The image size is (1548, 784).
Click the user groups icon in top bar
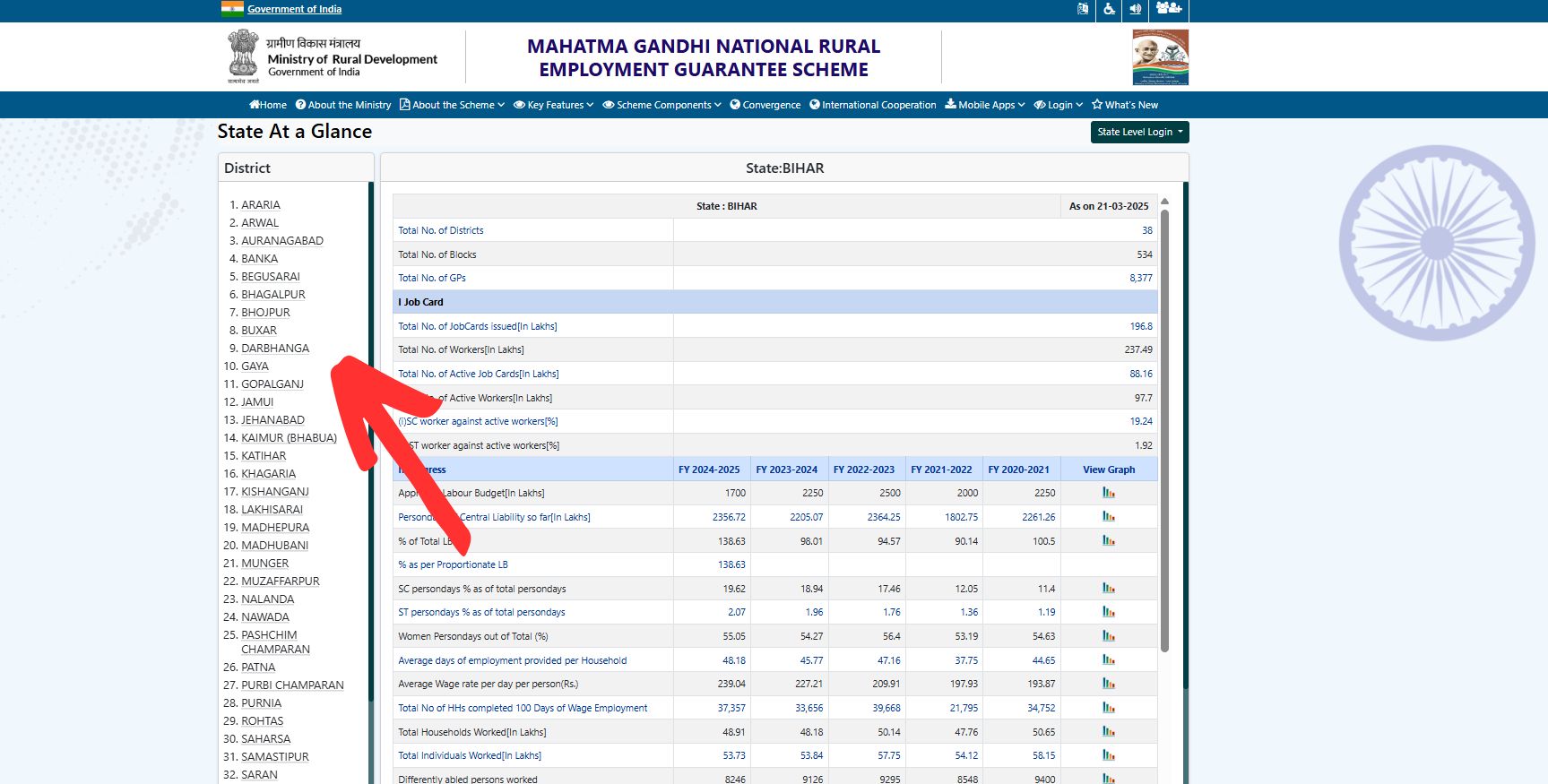click(x=1168, y=9)
